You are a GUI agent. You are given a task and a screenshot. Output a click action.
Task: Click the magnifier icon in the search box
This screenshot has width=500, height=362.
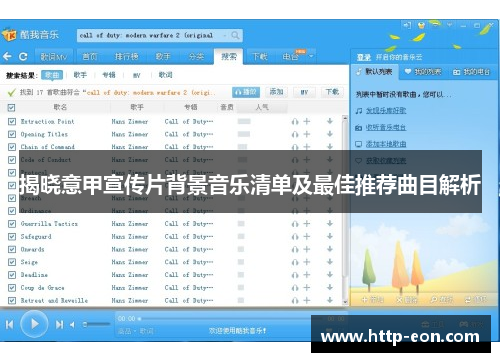[235, 35]
